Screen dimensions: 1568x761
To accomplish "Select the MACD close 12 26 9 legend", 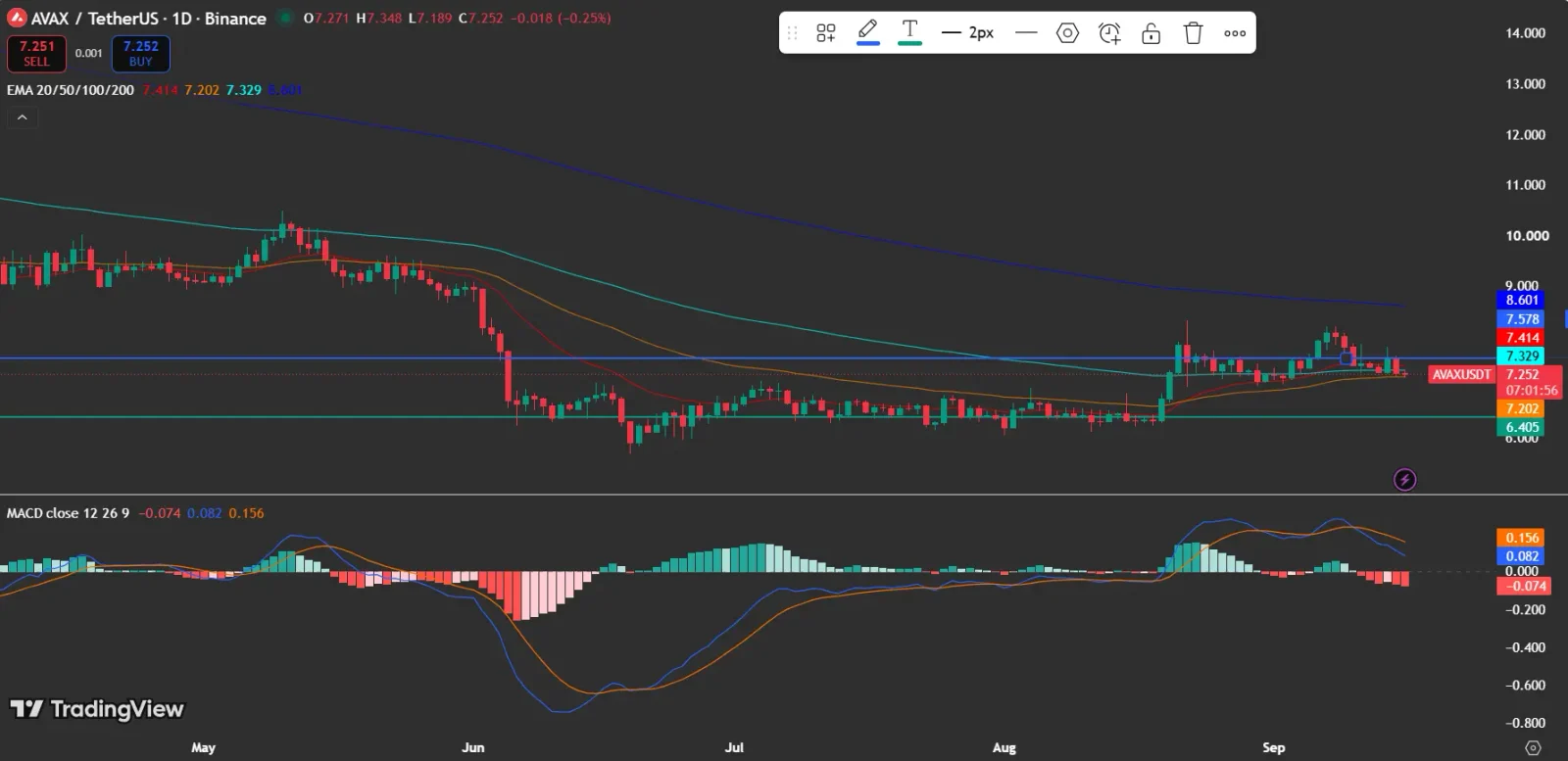I will 68,513.
